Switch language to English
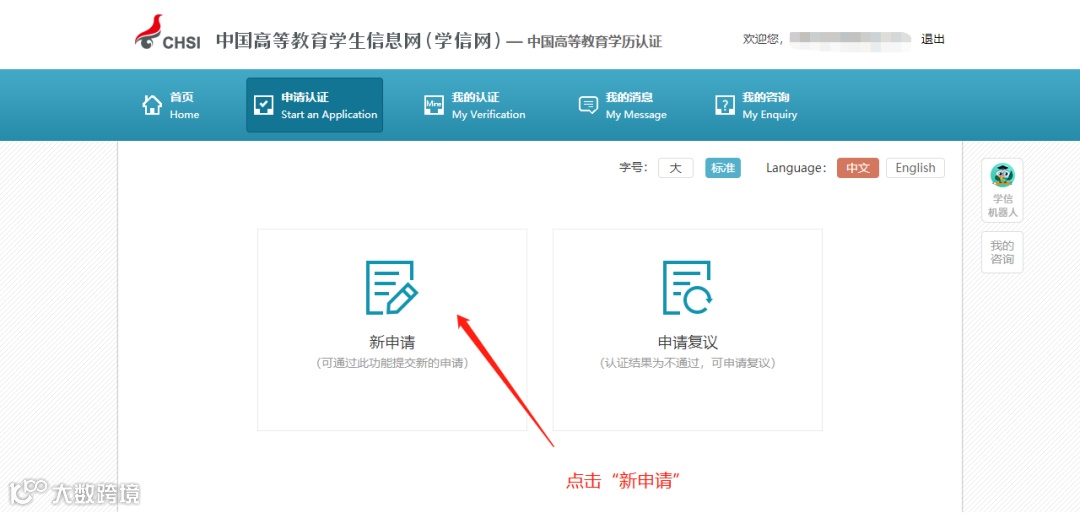The width and height of the screenshot is (1080, 513). (x=915, y=168)
